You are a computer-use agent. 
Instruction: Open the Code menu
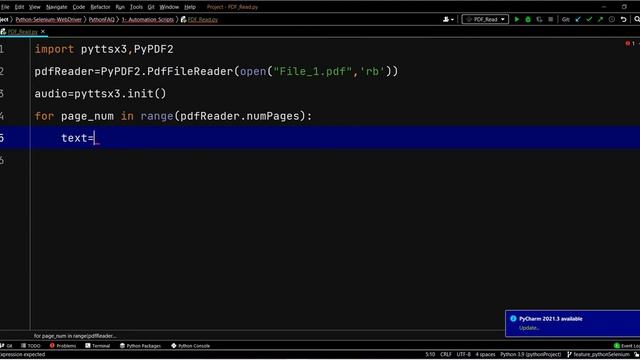point(79,7)
